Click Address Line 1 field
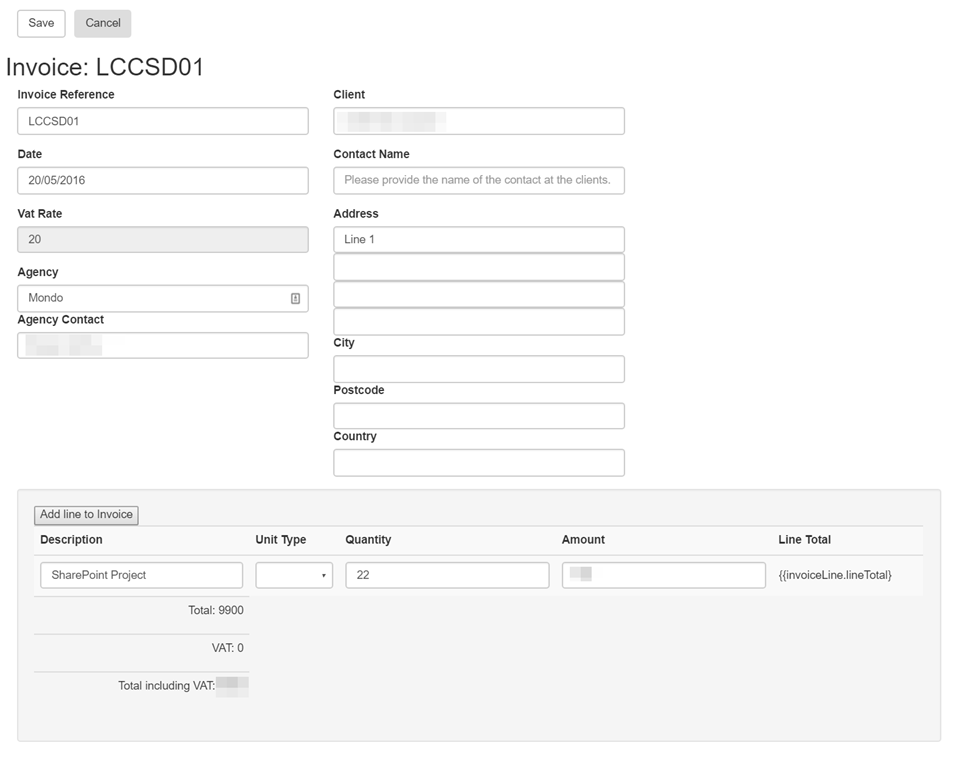Screen dimensions: 962x768 [478, 239]
